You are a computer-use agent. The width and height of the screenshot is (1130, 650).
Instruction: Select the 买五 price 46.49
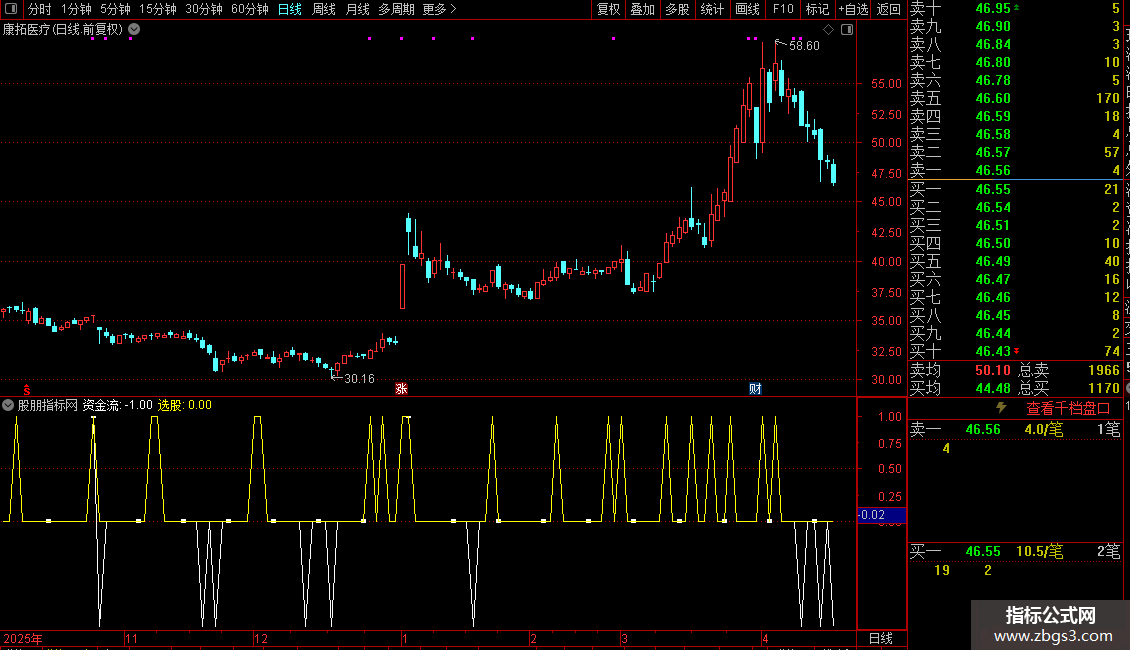(993, 261)
